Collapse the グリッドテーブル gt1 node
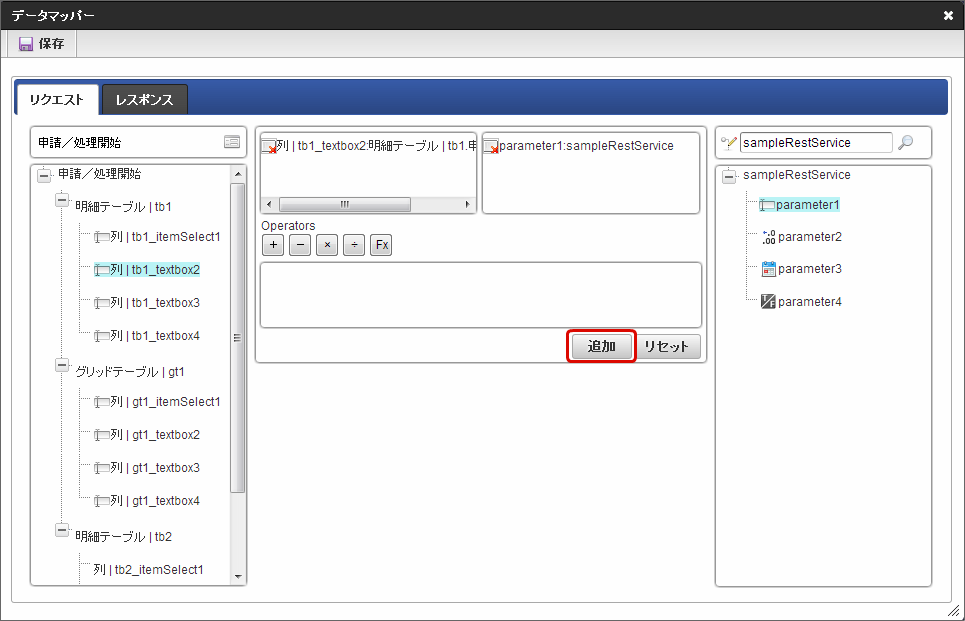The height and width of the screenshot is (621, 965). [x=62, y=368]
